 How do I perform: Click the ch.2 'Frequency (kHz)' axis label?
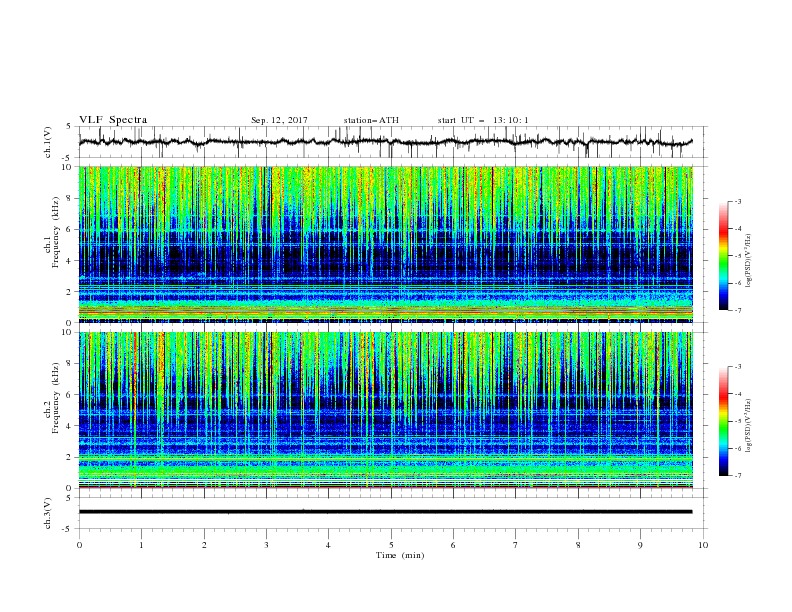tap(55, 398)
